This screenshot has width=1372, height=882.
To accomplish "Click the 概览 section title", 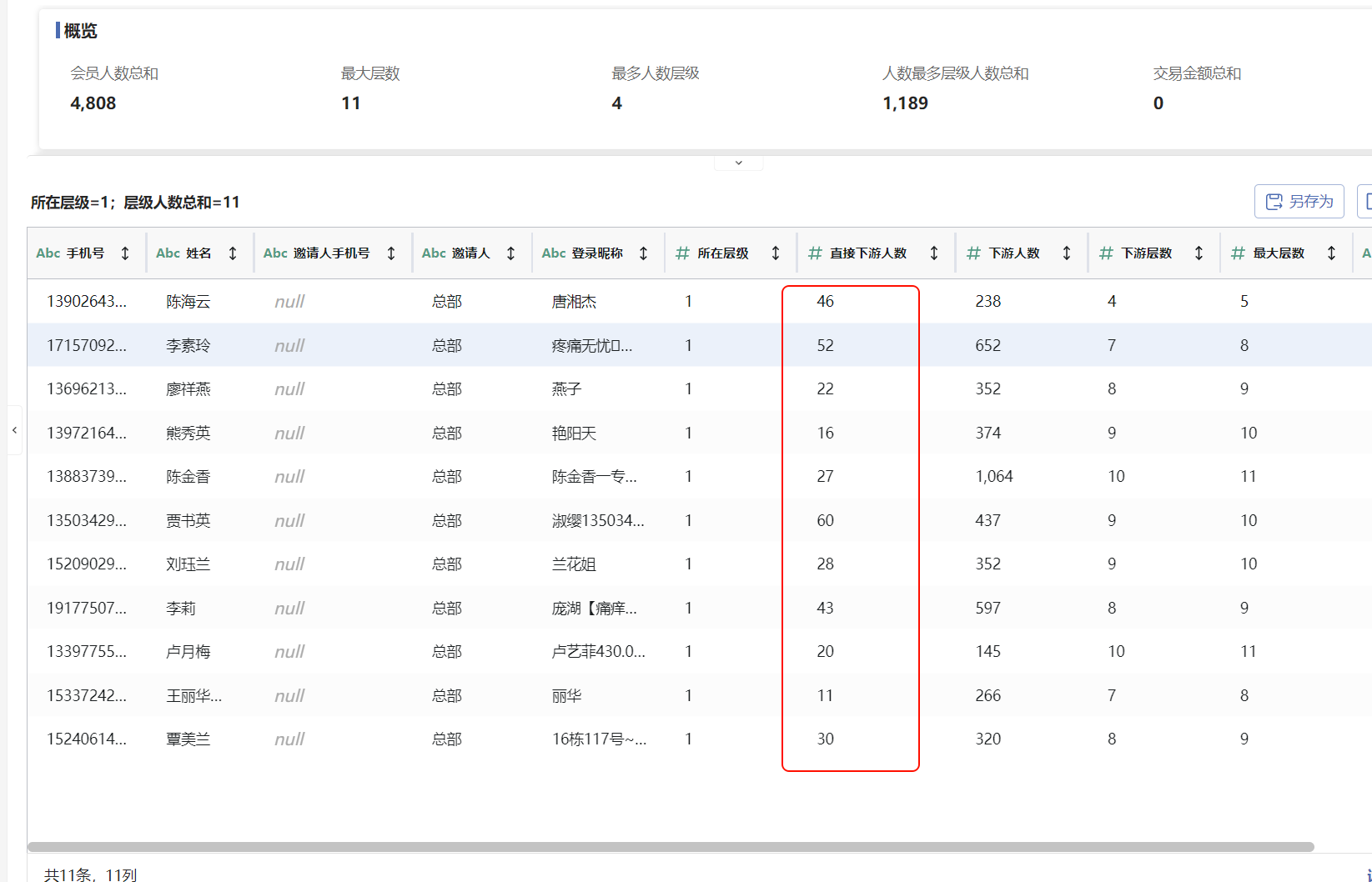I will coord(80,31).
